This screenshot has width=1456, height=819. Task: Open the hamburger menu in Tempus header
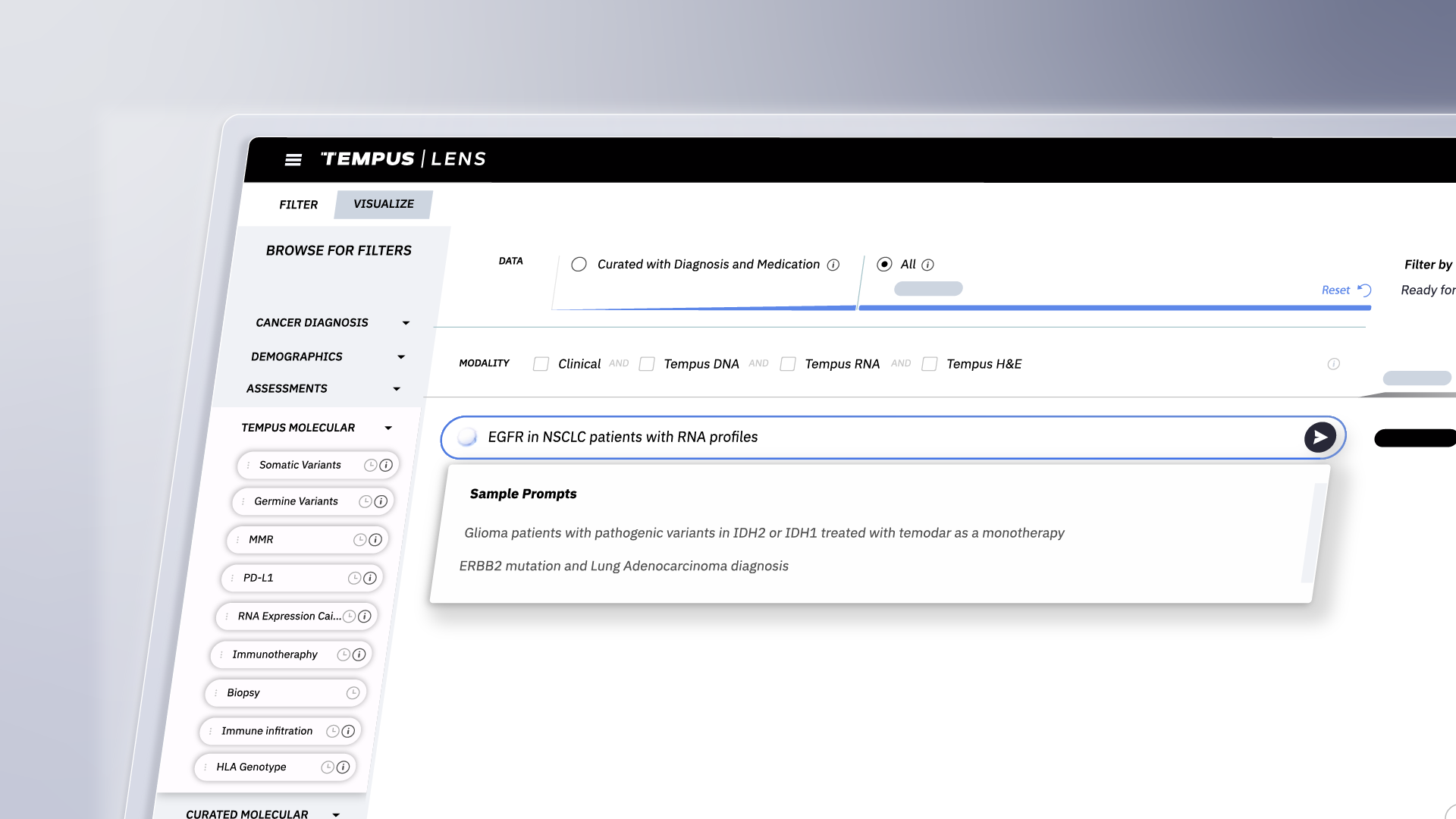coord(293,159)
